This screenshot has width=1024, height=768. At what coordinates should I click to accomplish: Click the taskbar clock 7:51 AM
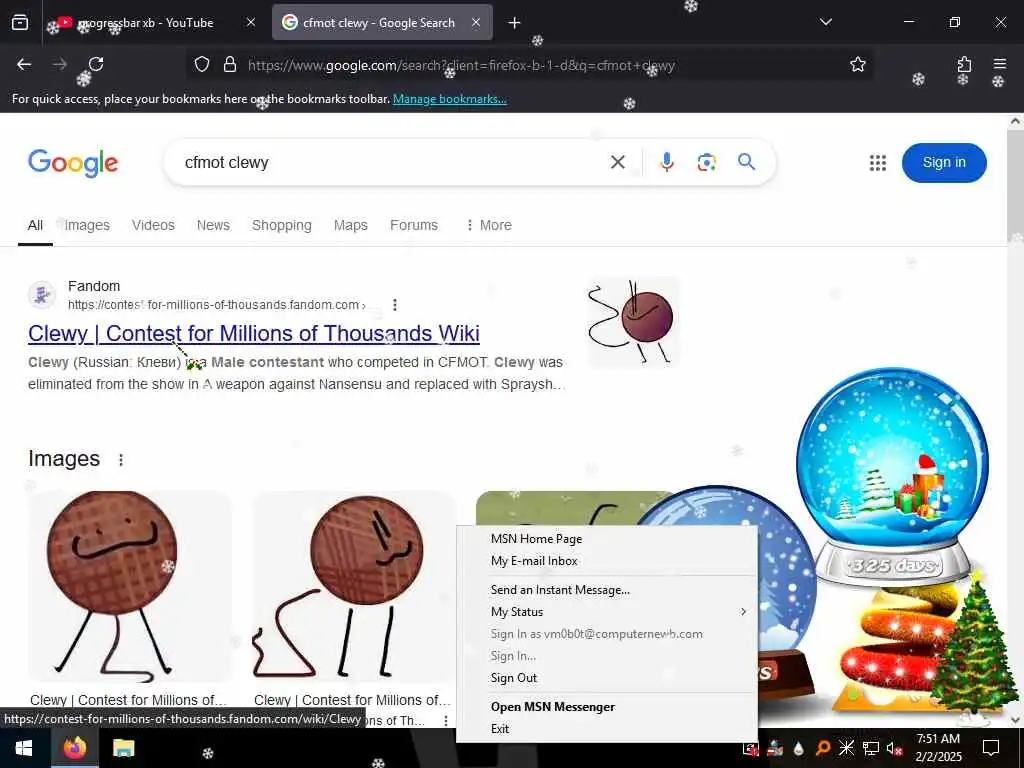click(x=938, y=747)
